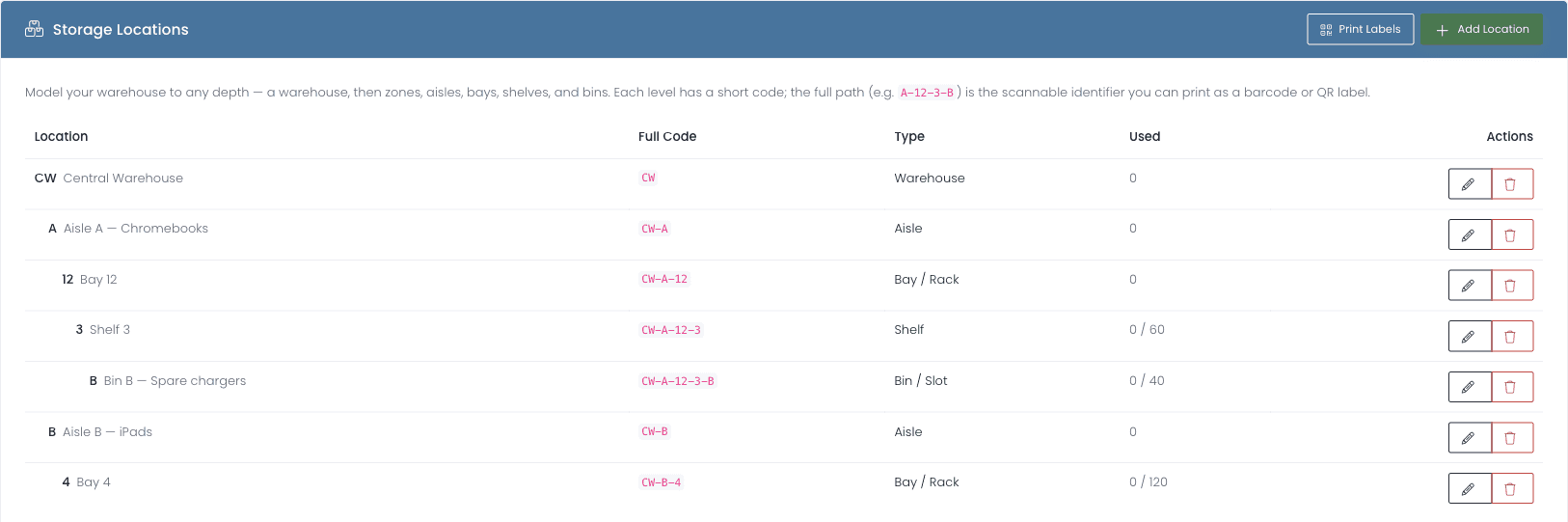The height and width of the screenshot is (522, 1568).
Task: Click the Used column header
Action: click(1145, 137)
